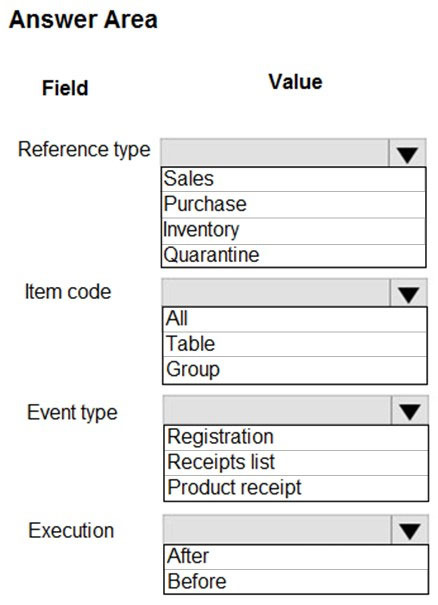
Task: Click the Event type value field
Action: tap(277, 411)
